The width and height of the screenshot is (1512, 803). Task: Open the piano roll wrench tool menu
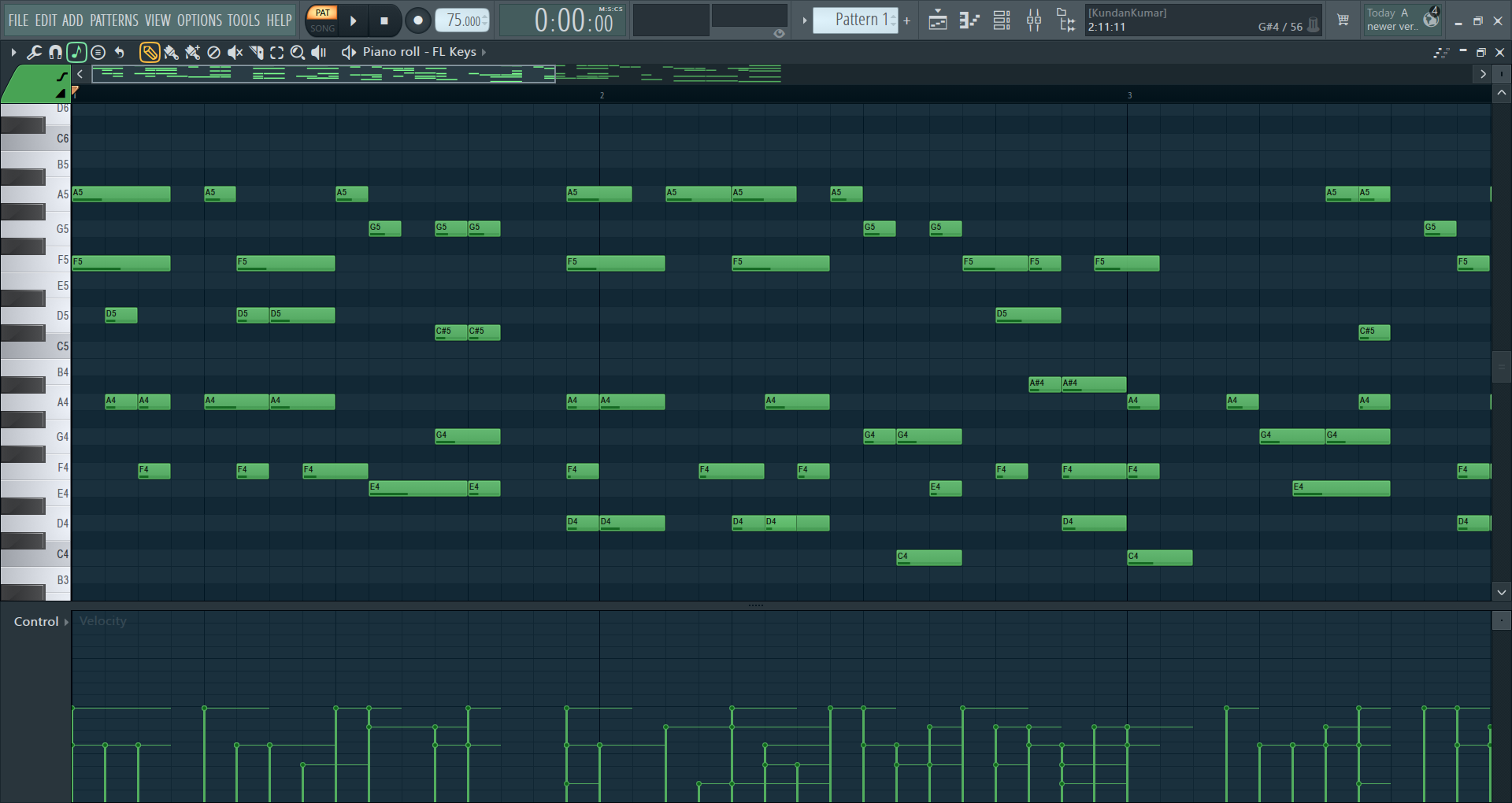point(34,52)
